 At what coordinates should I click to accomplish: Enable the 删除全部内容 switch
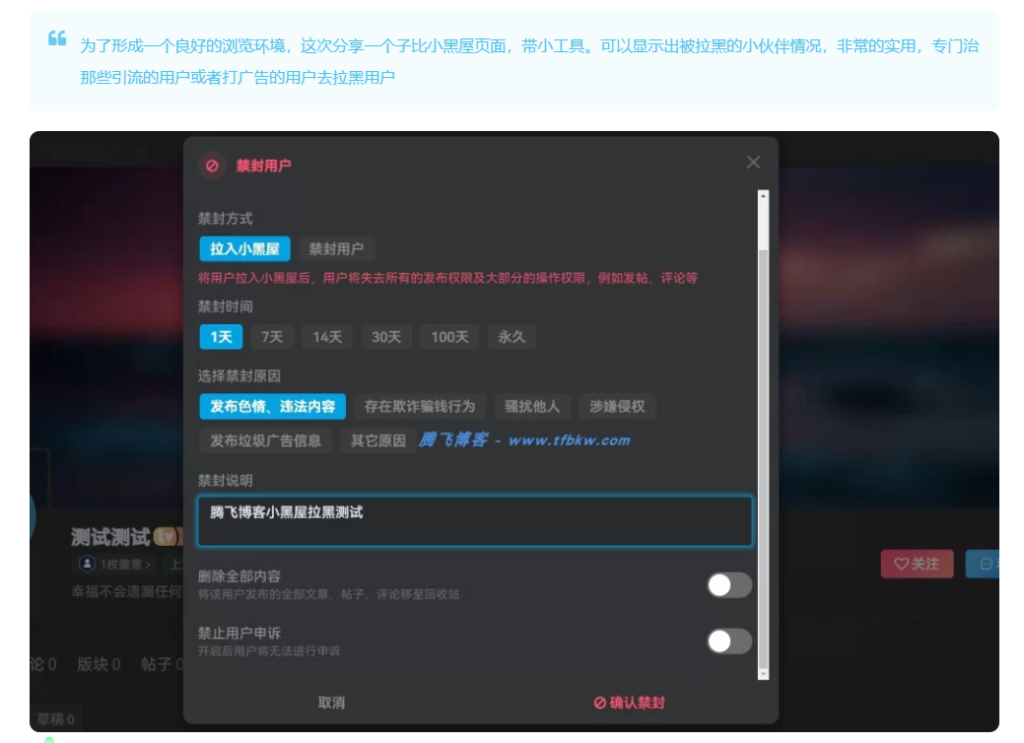point(729,585)
